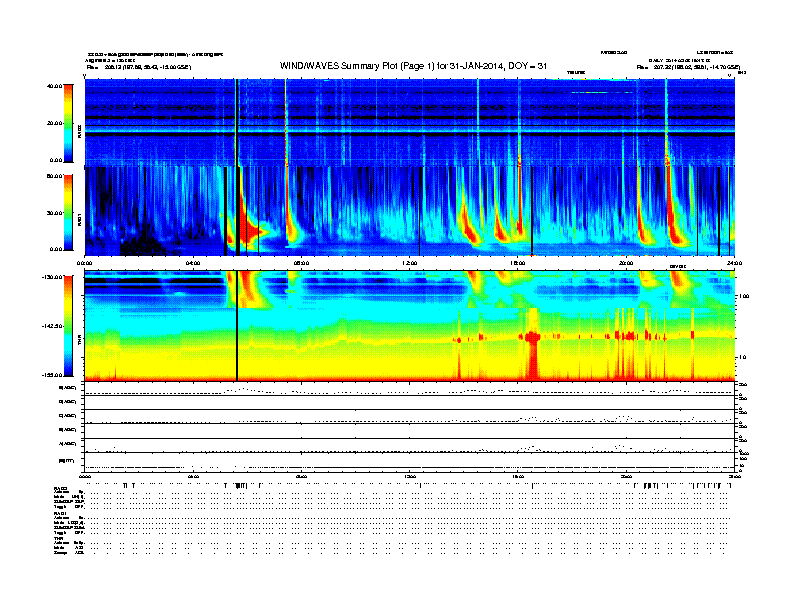Click the 10 frequency label right of TNR
This screenshot has height=612, width=792.
[x=741, y=358]
